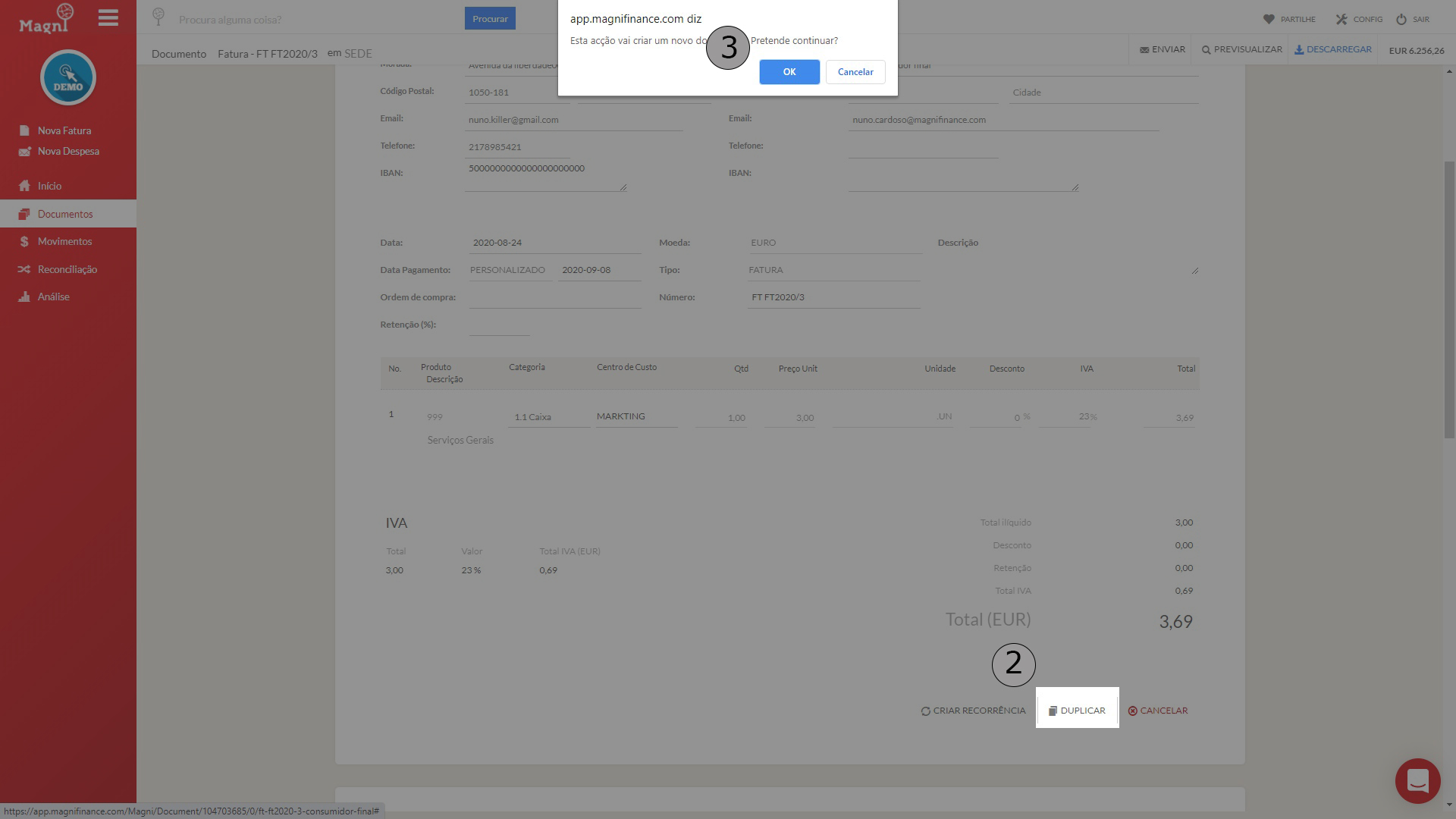Click the Sair power icon
This screenshot has width=1456, height=819.
1401,19
